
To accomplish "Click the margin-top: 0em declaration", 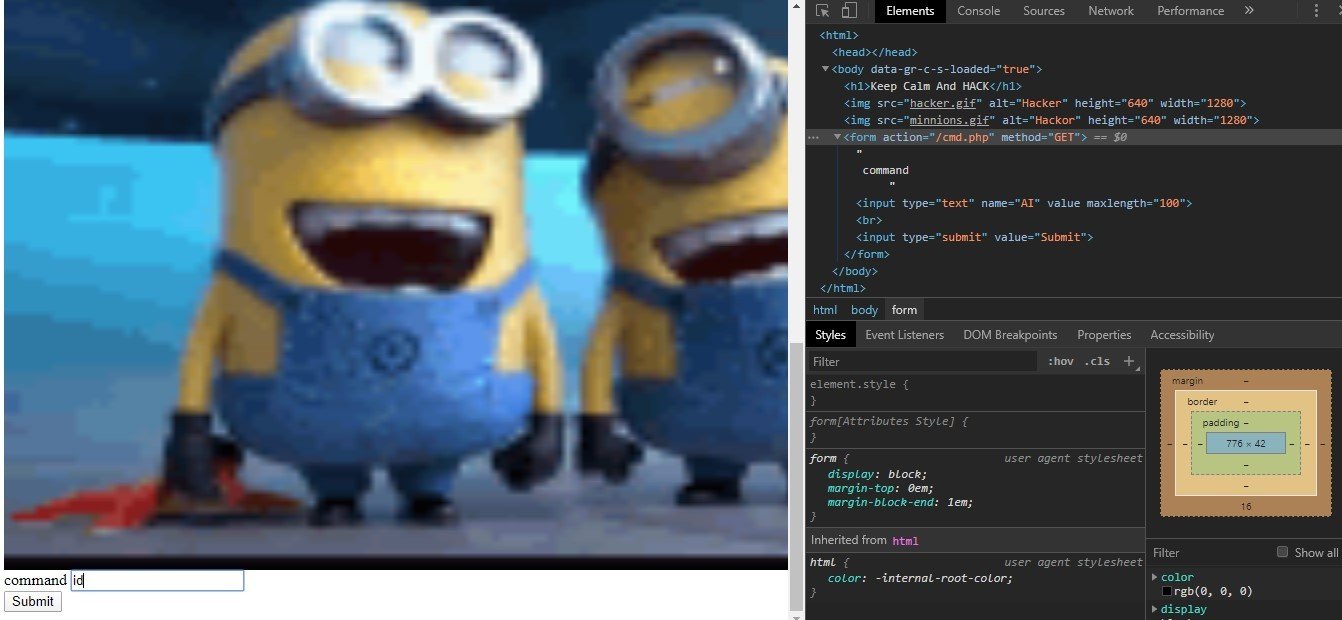I will [880, 488].
